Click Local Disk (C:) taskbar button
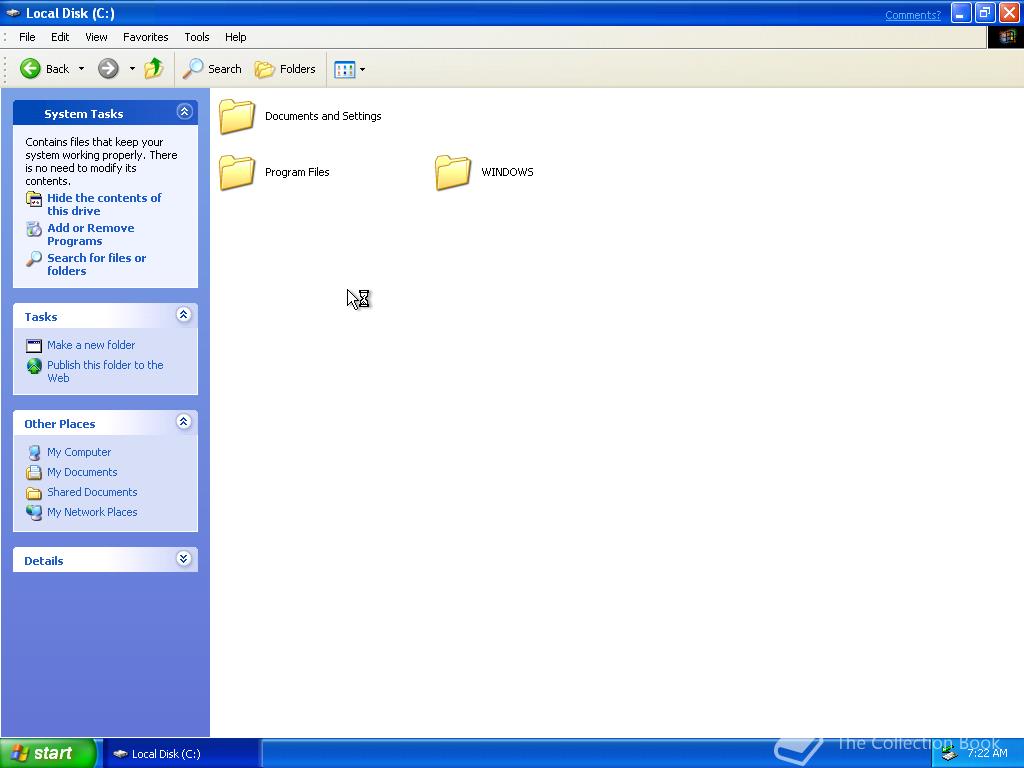Image resolution: width=1024 pixels, height=768 pixels. coord(182,754)
